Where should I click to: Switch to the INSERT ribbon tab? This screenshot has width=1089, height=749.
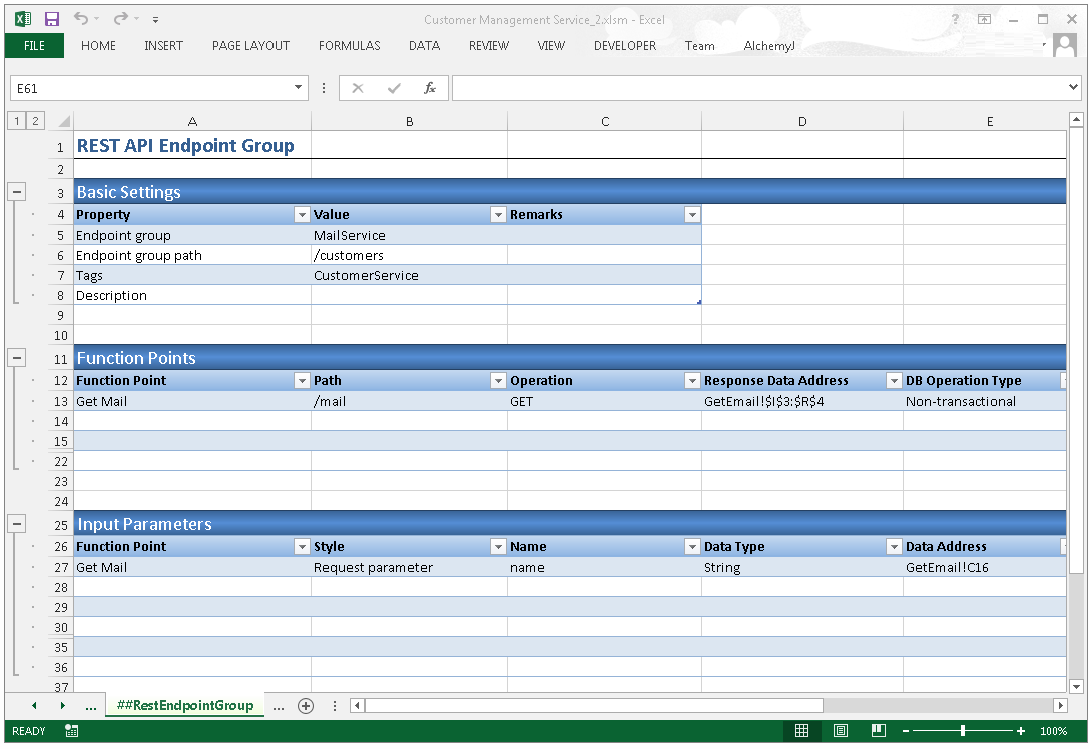(x=163, y=46)
